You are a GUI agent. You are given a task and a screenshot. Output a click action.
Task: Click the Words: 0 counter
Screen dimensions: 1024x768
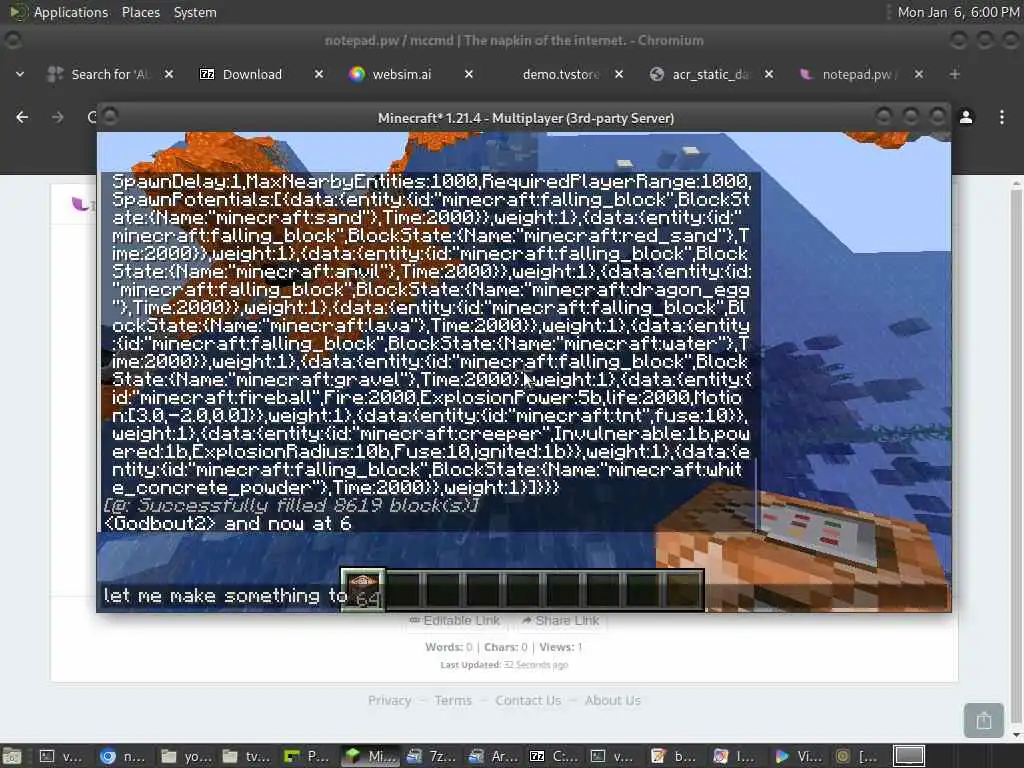[x=449, y=647]
